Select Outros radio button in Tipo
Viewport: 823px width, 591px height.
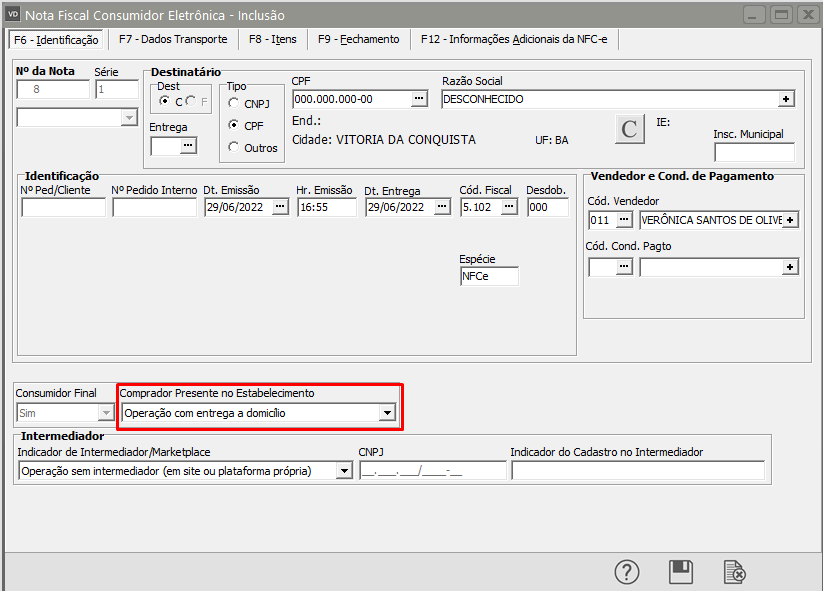pos(234,147)
